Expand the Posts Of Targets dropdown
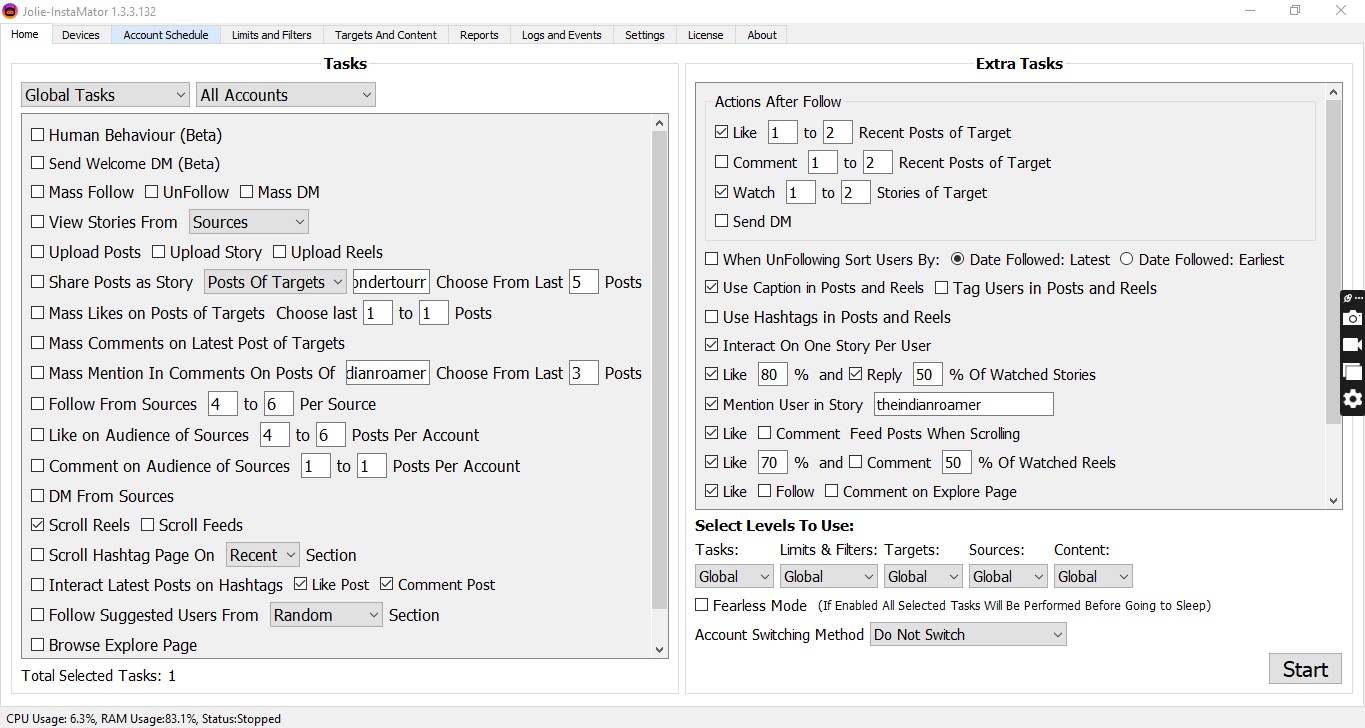This screenshot has height=728, width=1365. [x=275, y=282]
